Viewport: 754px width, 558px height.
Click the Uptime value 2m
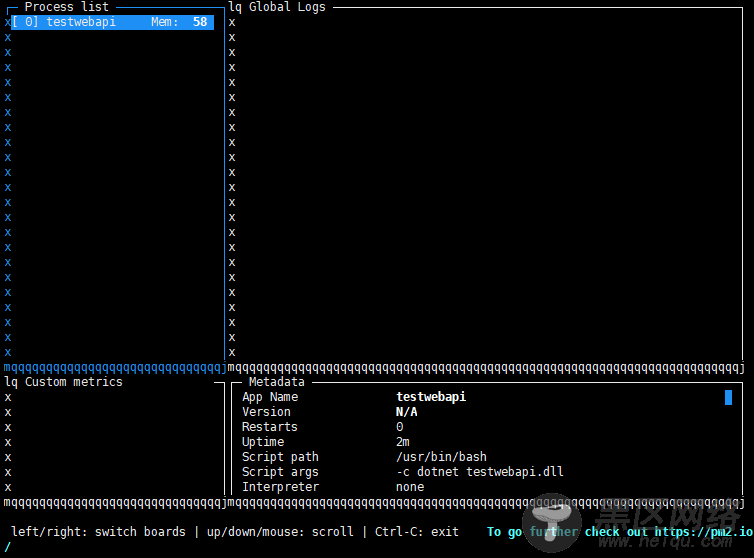(x=403, y=442)
